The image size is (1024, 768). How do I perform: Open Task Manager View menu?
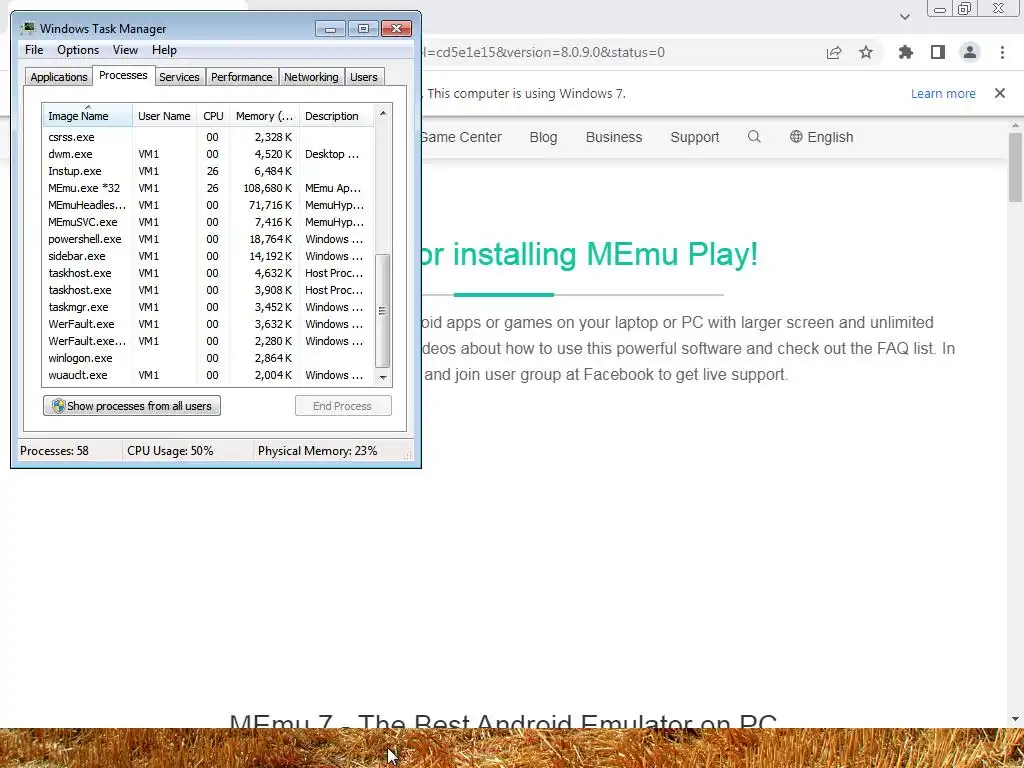click(125, 50)
